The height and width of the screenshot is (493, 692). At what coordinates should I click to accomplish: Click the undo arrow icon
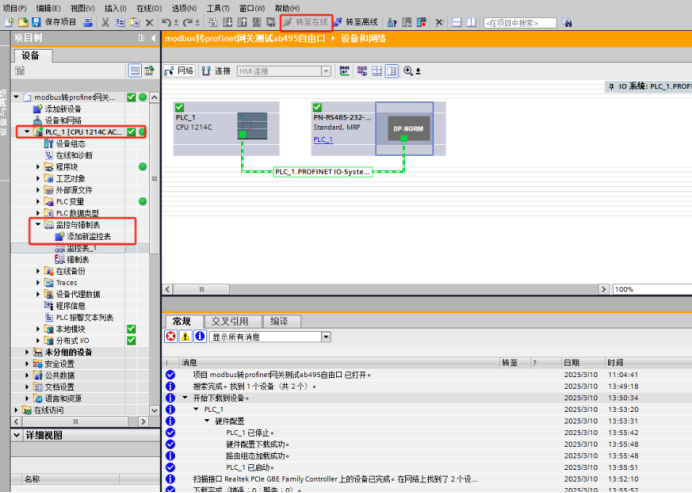point(166,22)
